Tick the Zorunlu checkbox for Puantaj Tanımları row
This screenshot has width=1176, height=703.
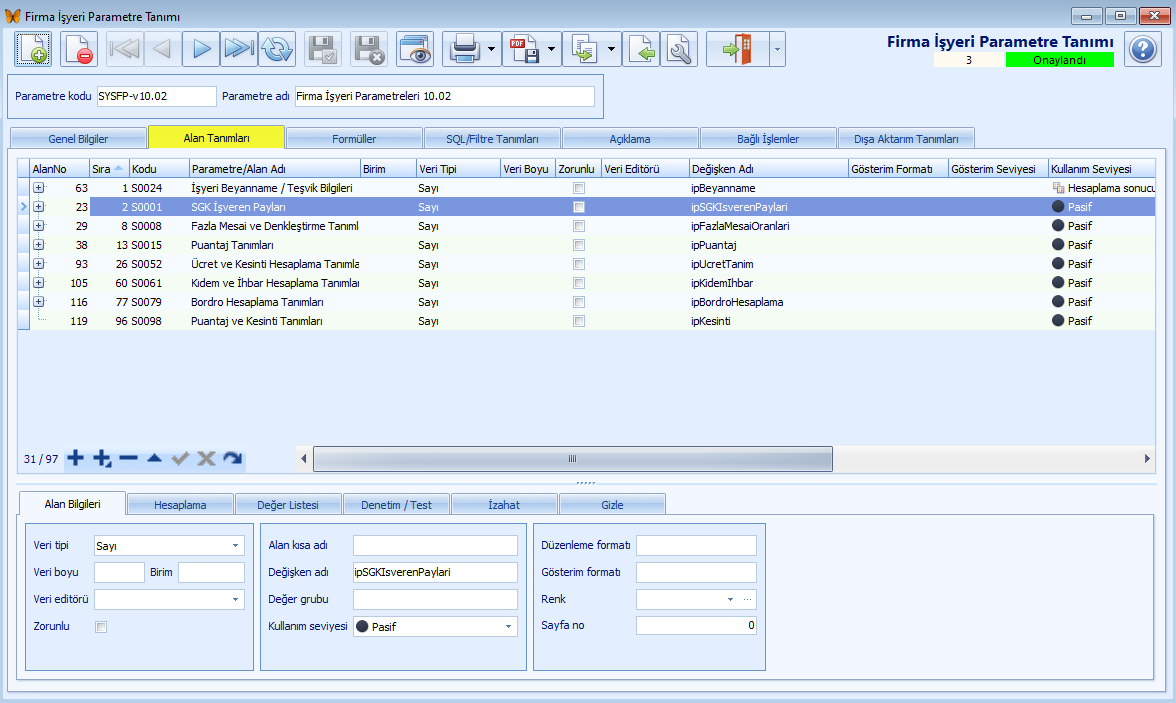coord(579,245)
